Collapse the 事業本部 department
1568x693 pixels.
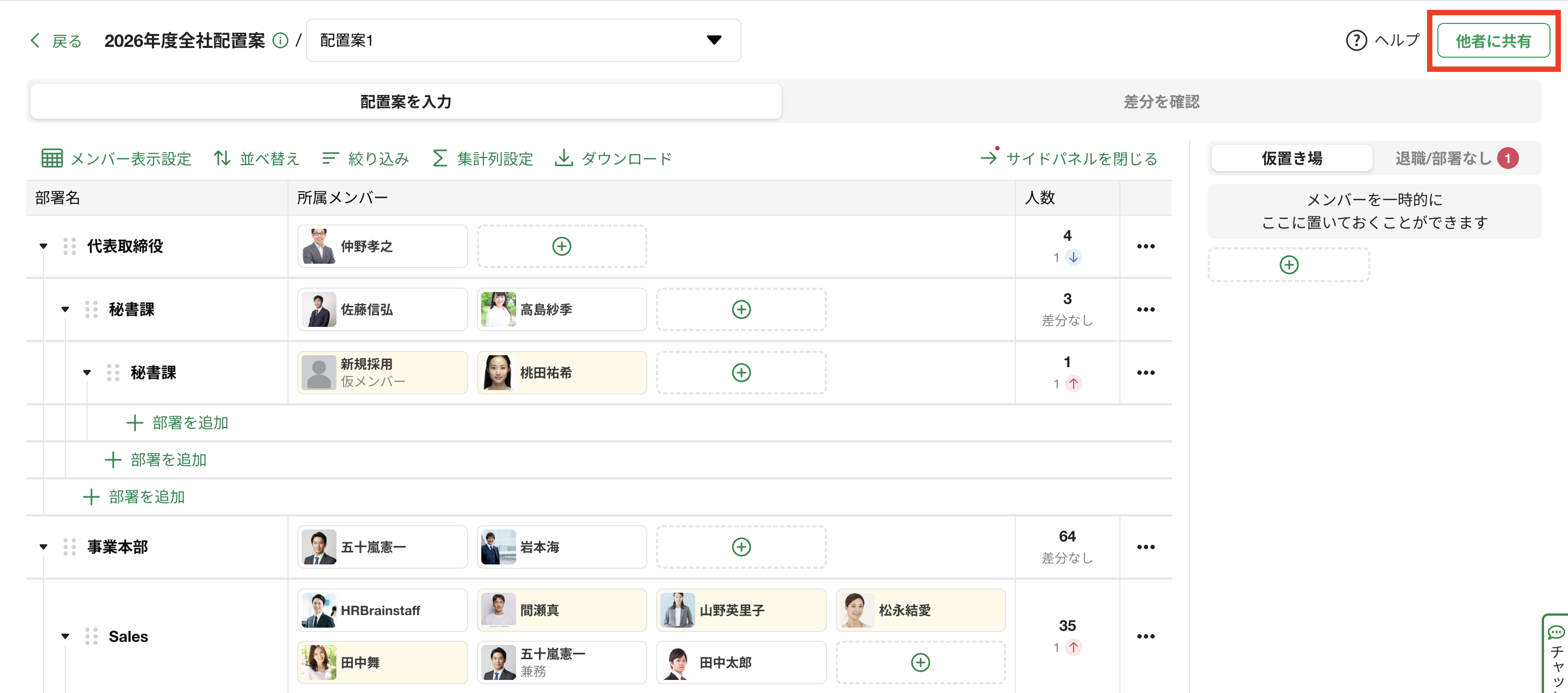point(43,547)
